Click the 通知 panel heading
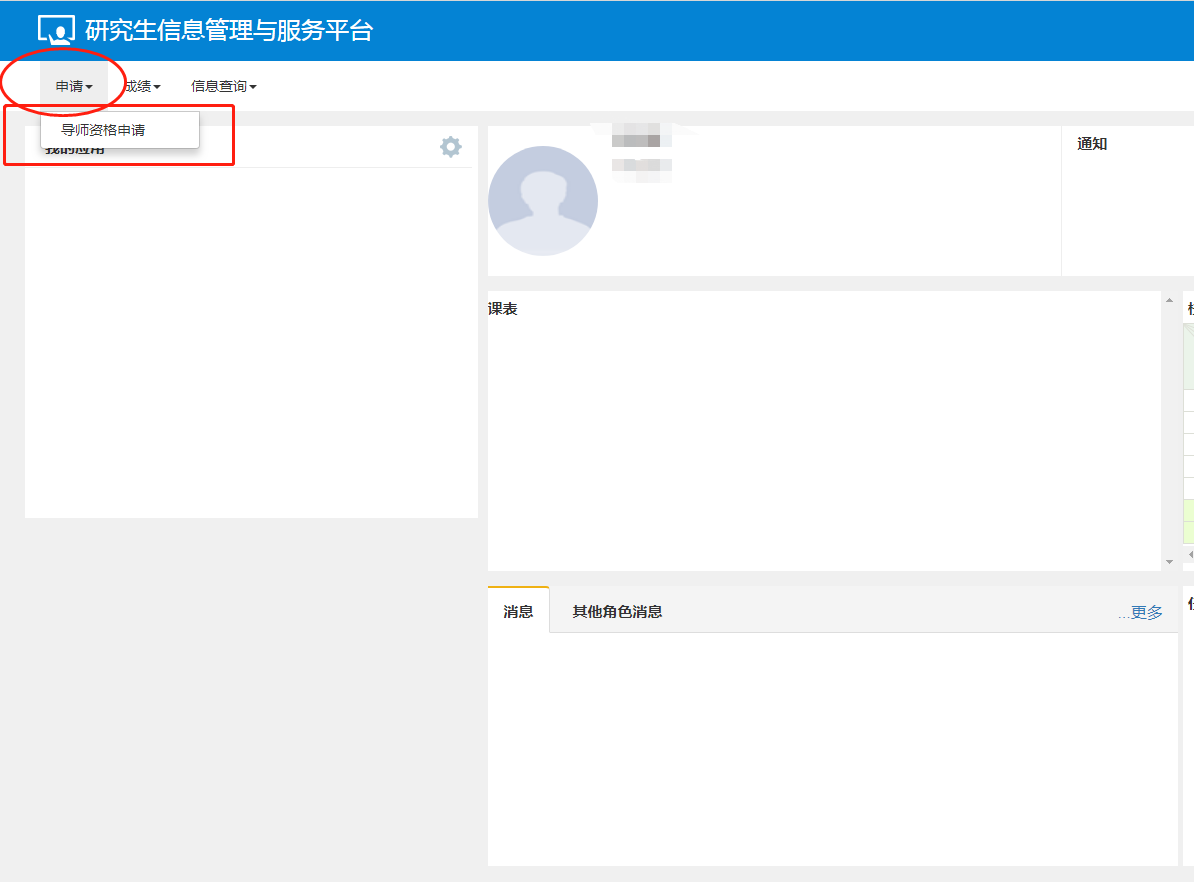Screen dimensions: 1194x882 click(1092, 144)
